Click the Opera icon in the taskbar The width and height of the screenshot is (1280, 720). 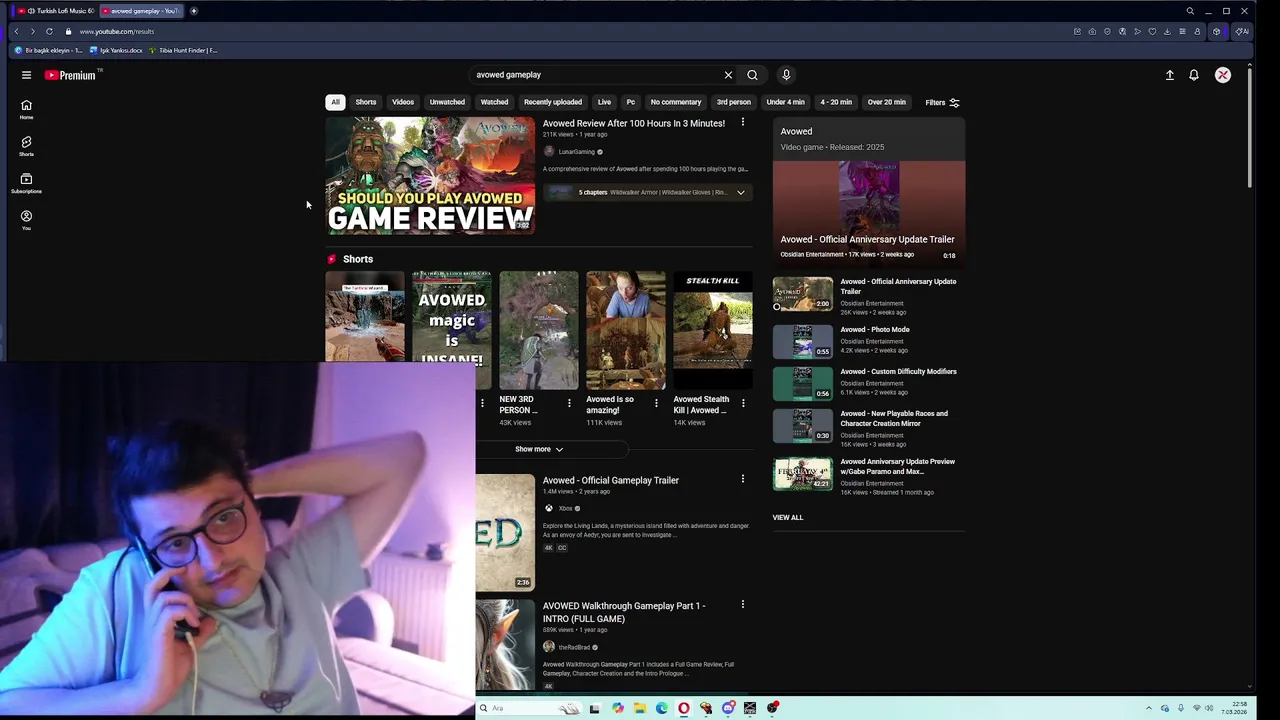[684, 708]
